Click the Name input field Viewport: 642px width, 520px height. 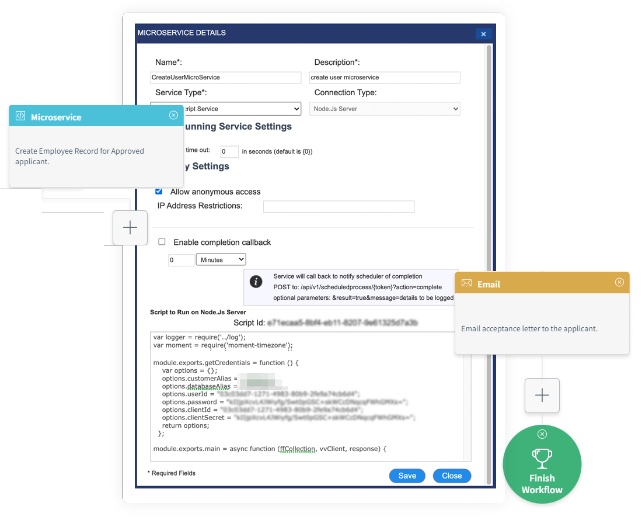[226, 77]
